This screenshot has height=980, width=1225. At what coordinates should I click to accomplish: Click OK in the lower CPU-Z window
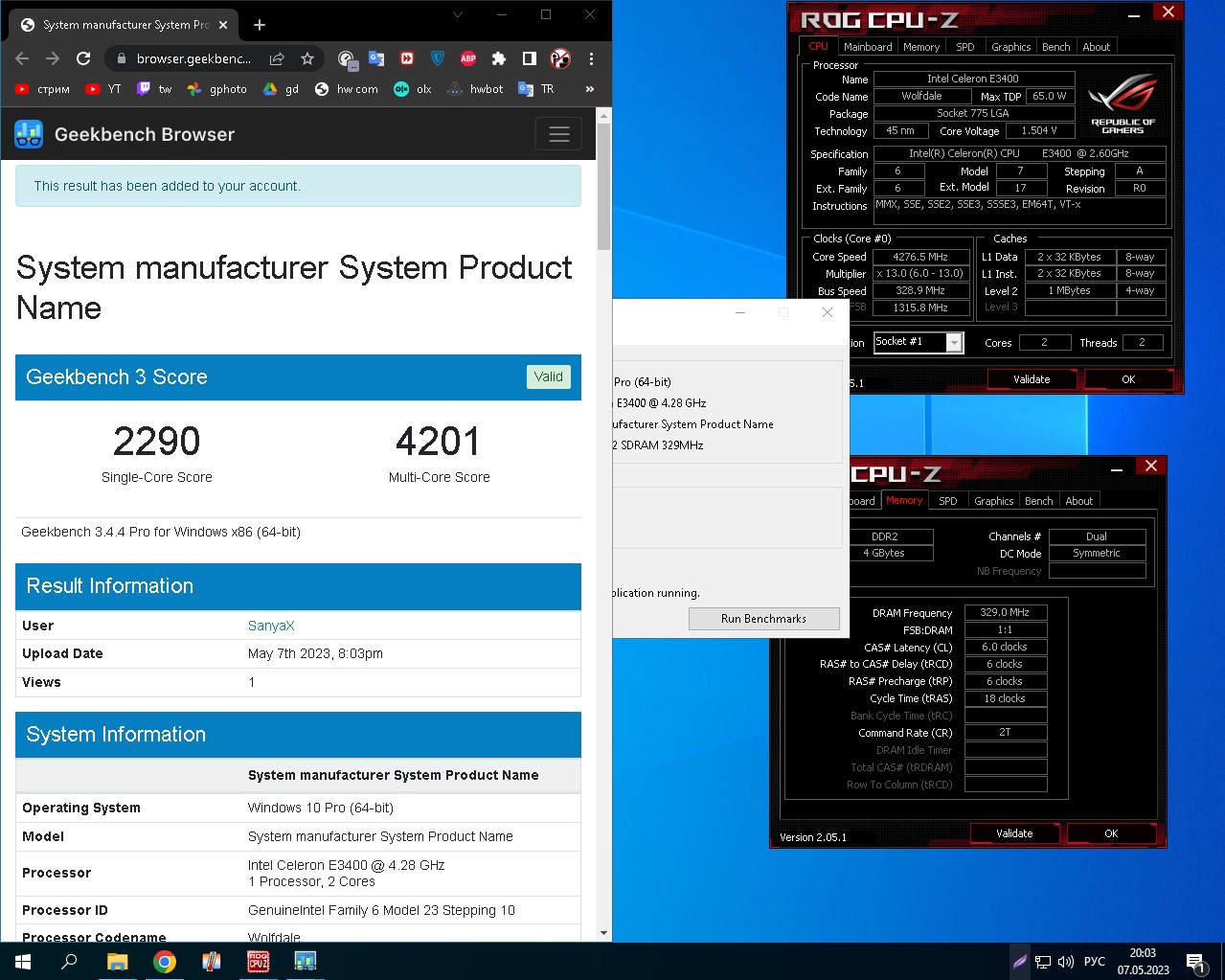[x=1111, y=833]
